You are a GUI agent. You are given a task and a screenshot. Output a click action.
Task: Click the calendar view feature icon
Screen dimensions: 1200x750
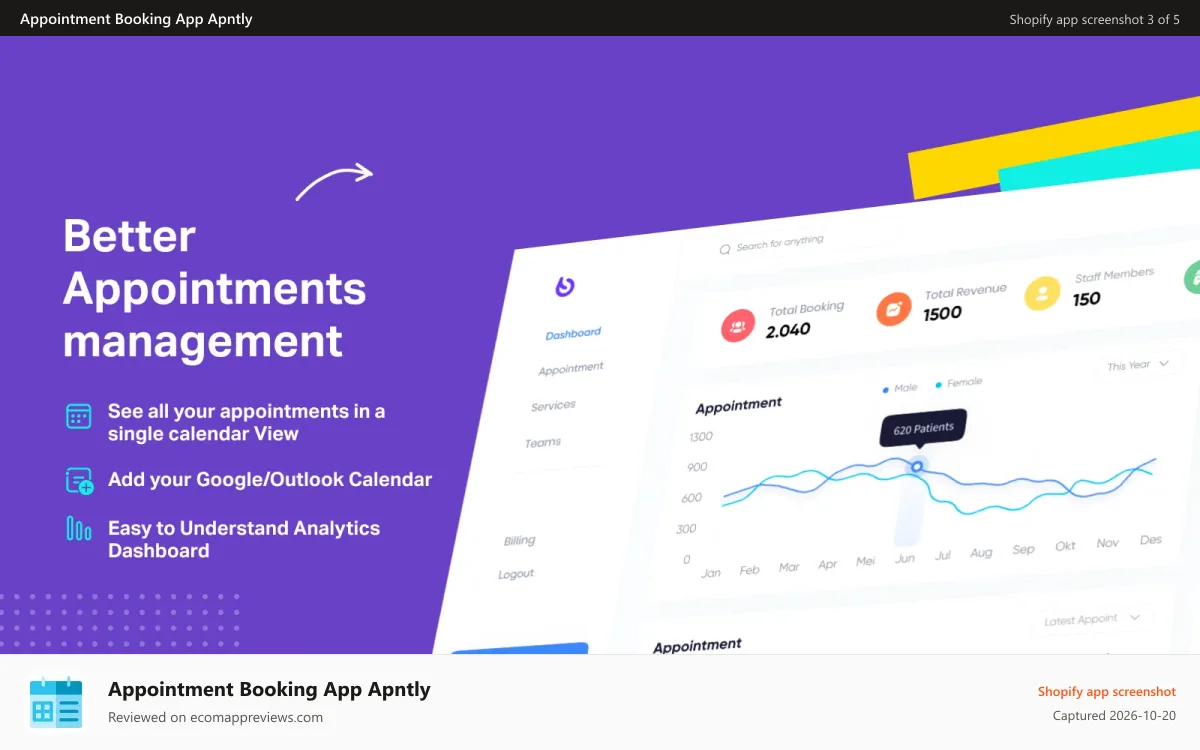[79, 416]
